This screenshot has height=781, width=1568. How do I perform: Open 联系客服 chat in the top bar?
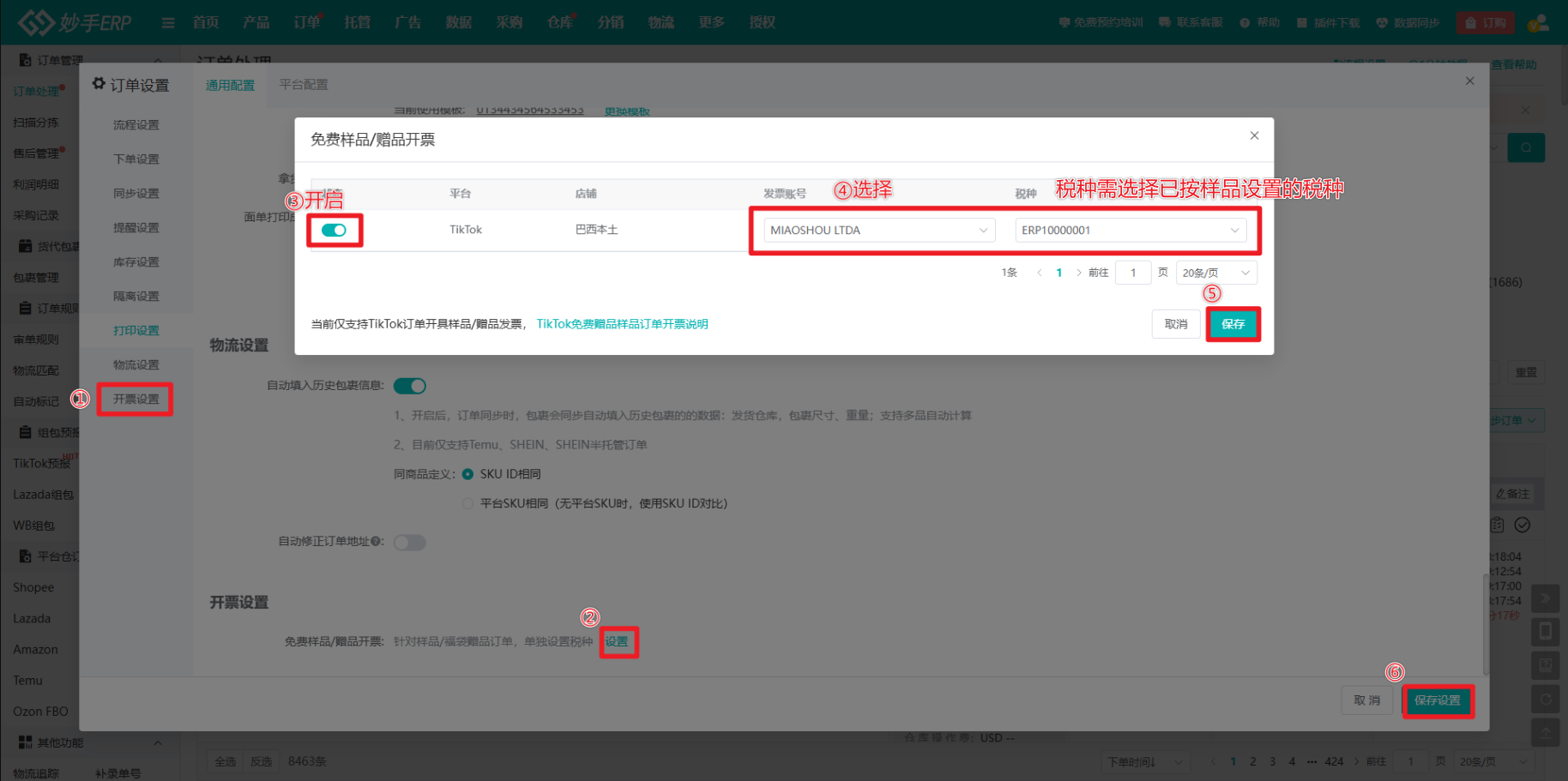tap(1191, 22)
